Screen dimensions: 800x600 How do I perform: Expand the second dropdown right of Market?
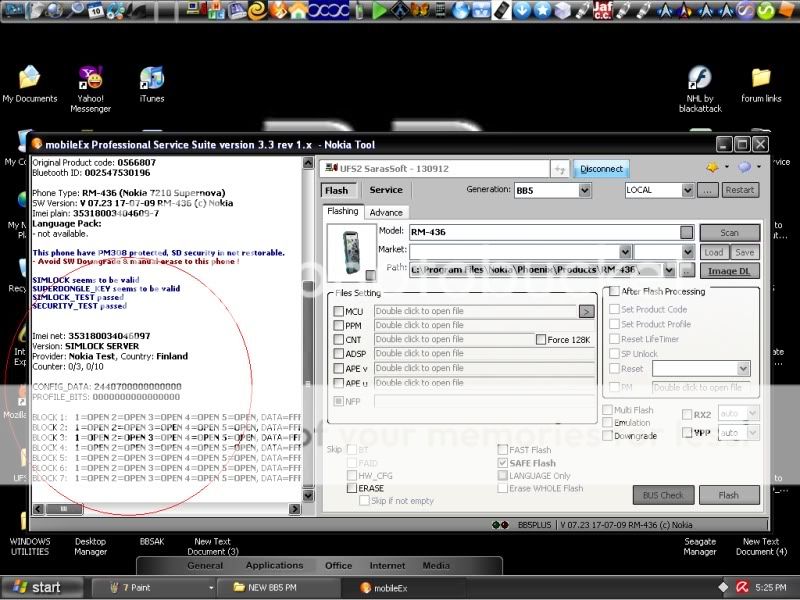[688, 252]
